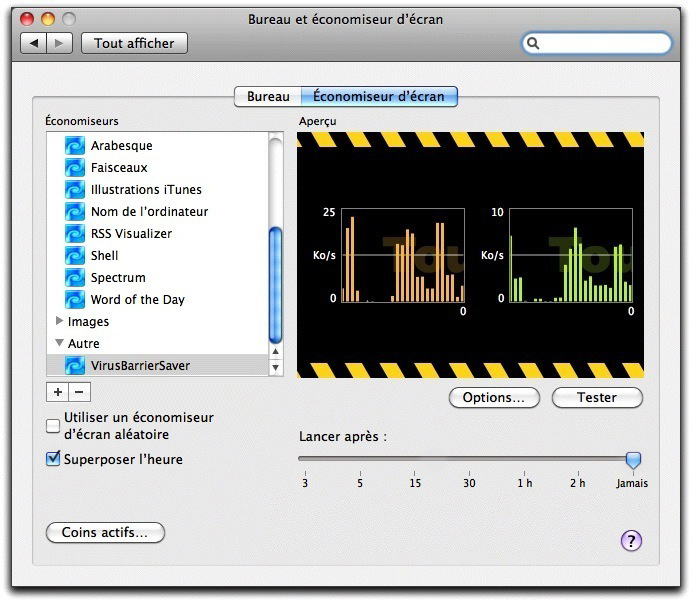This screenshot has height=602, width=692.
Task: Select Word of the Day entry
Action: 138,300
